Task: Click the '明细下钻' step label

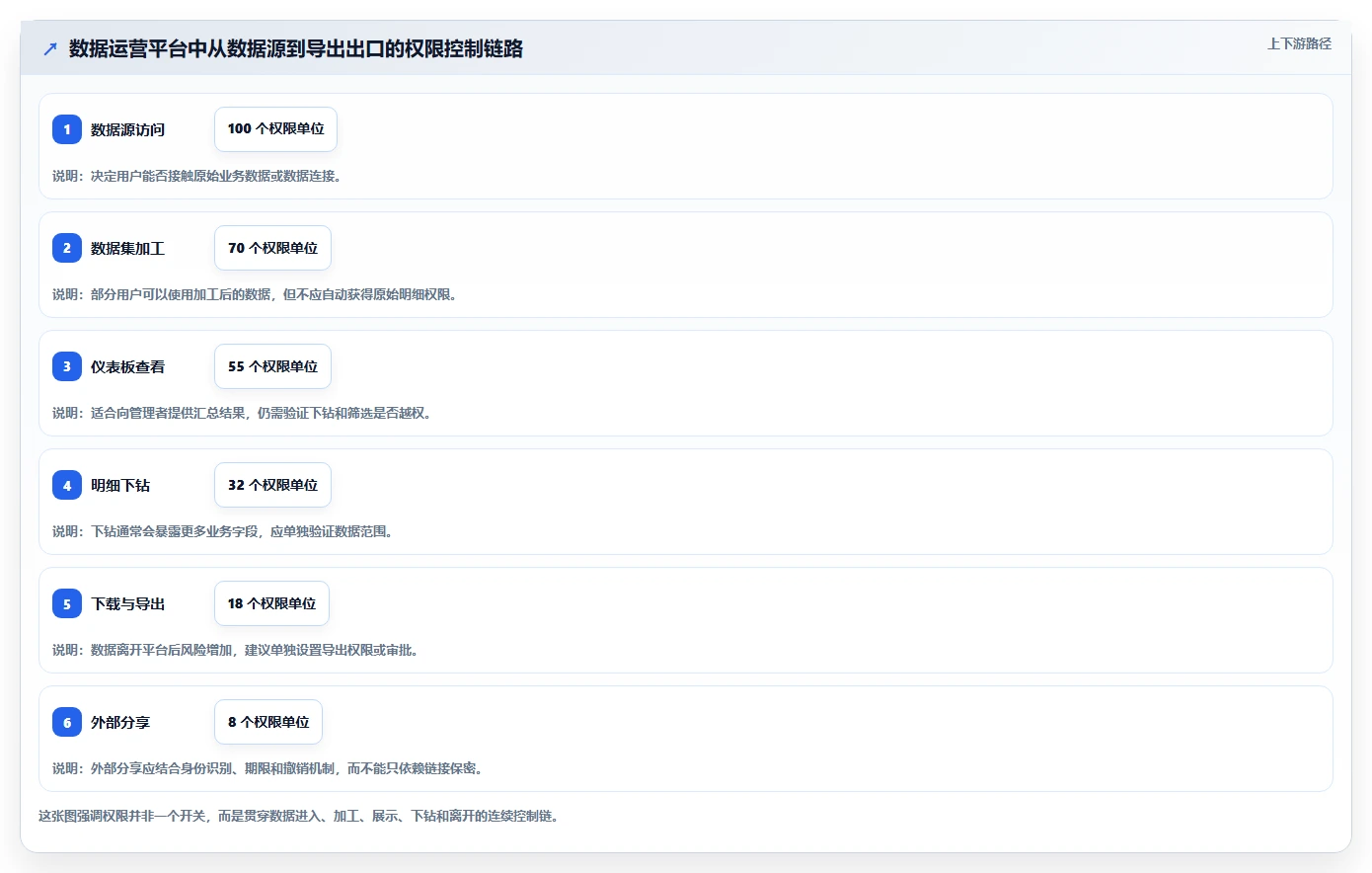Action: 120,485
